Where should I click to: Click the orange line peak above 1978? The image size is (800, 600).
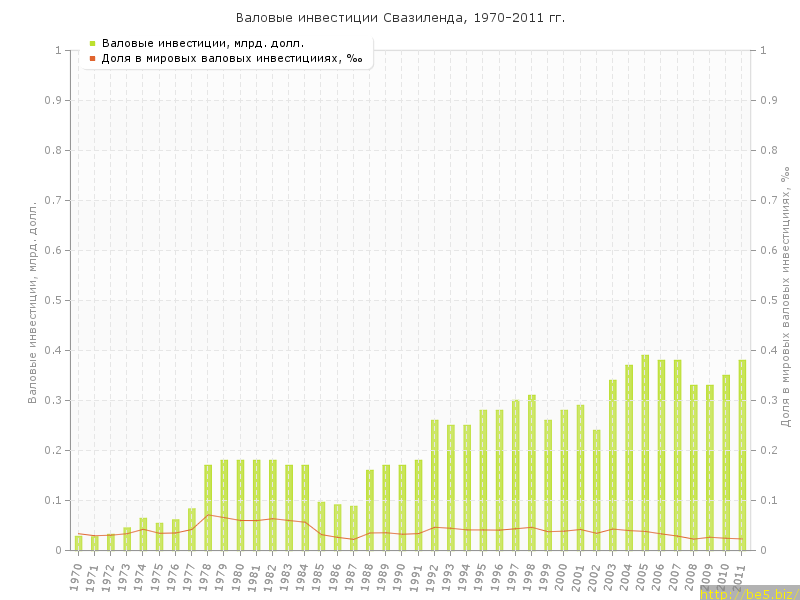pos(208,515)
